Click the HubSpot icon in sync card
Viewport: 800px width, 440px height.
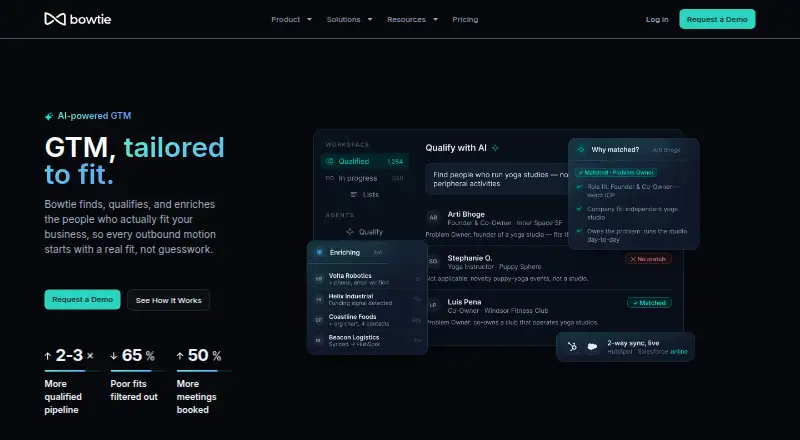(572, 347)
